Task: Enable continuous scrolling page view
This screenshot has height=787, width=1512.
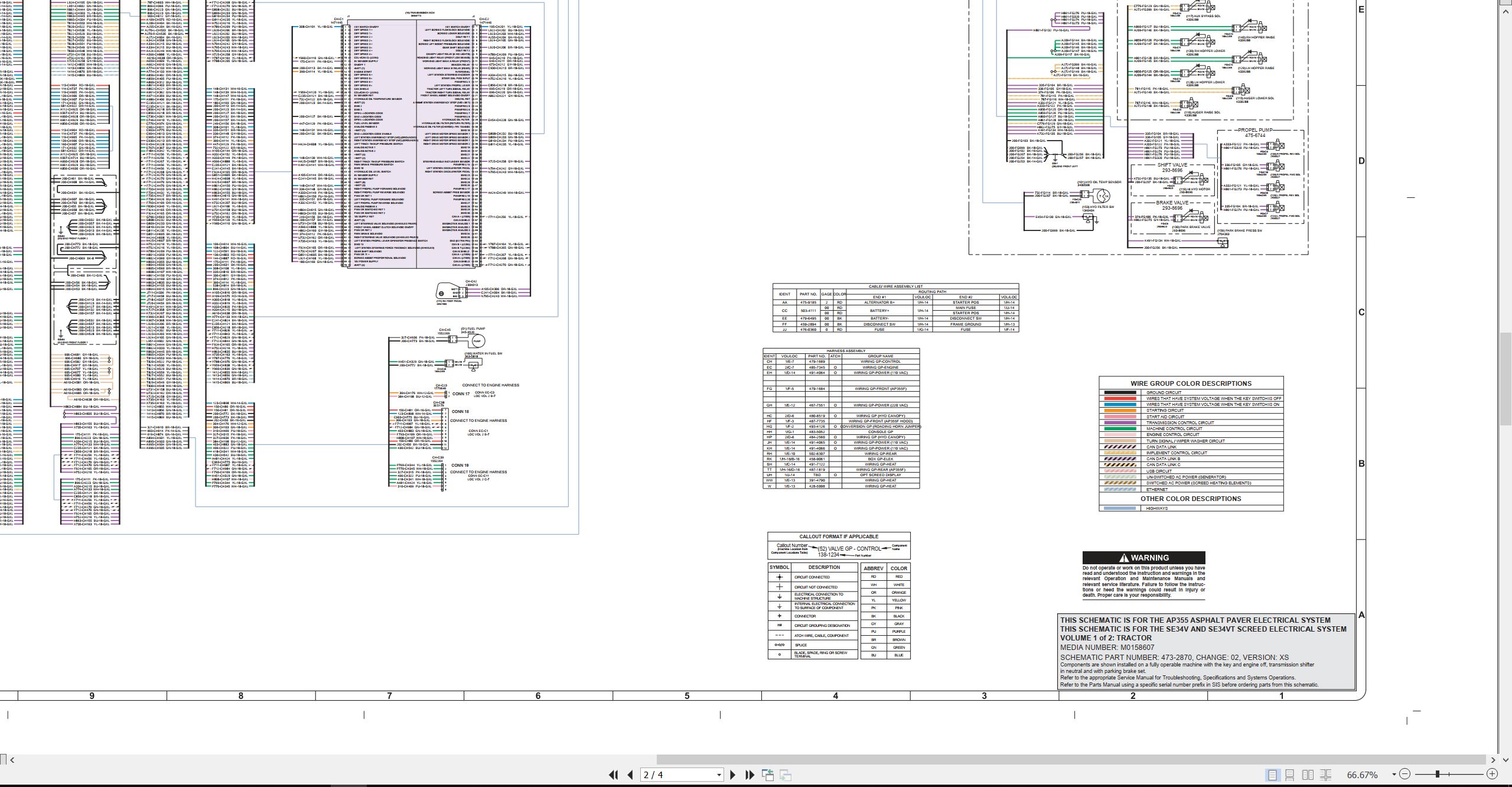Action: 1290,775
